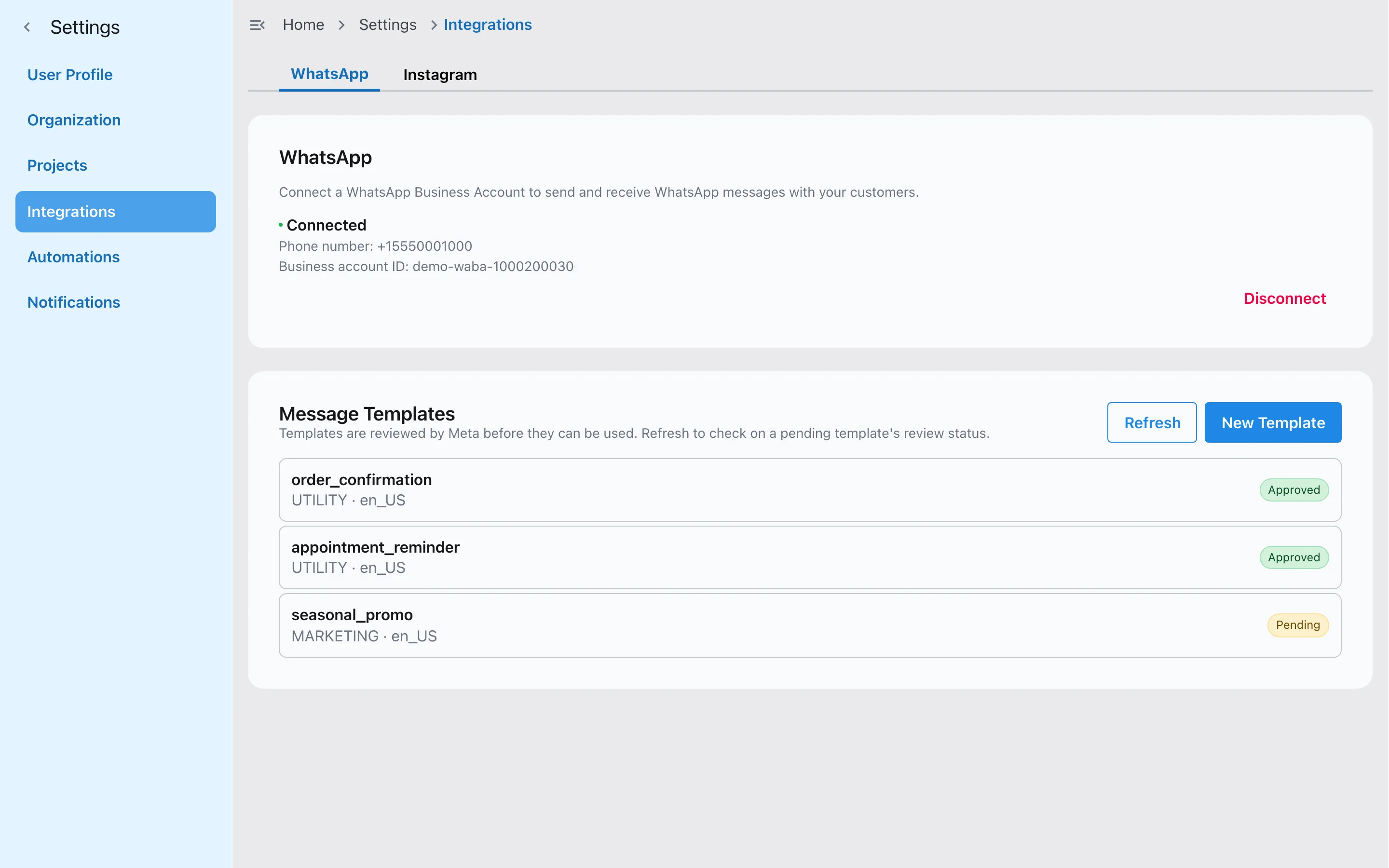This screenshot has width=1389, height=868.
Task: Click the Approved badge on appointment_reminder
Action: click(1294, 557)
